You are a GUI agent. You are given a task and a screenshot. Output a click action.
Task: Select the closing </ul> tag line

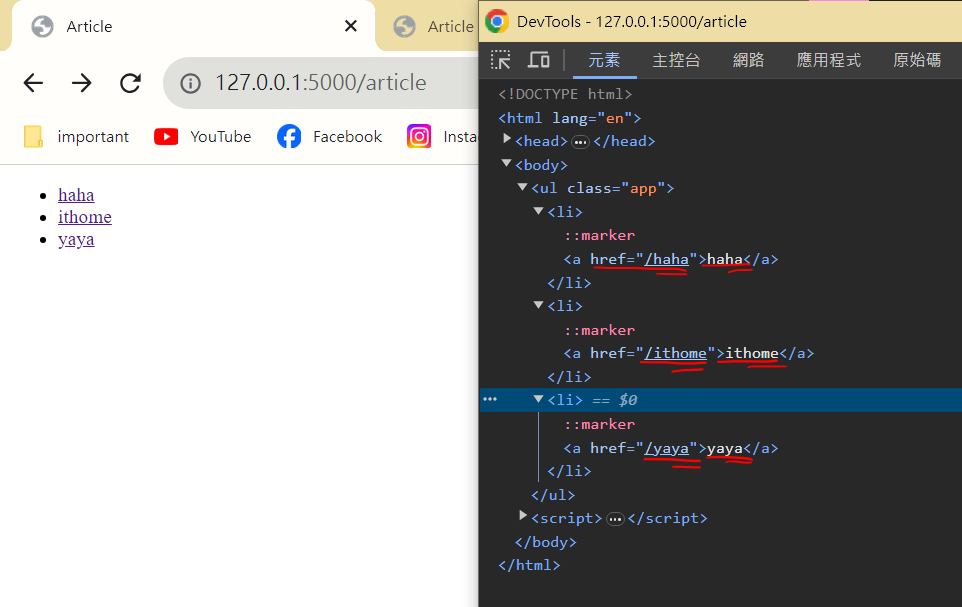coord(553,495)
